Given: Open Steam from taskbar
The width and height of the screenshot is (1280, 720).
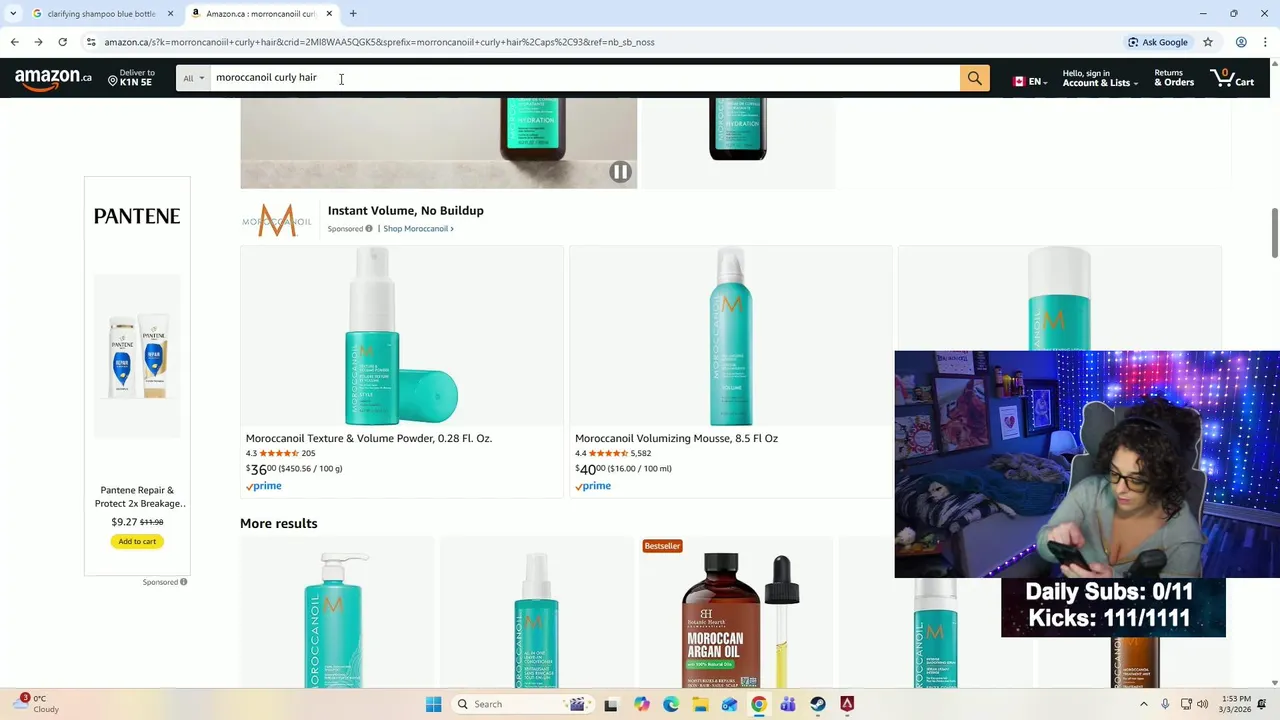Looking at the screenshot, I should click(818, 704).
